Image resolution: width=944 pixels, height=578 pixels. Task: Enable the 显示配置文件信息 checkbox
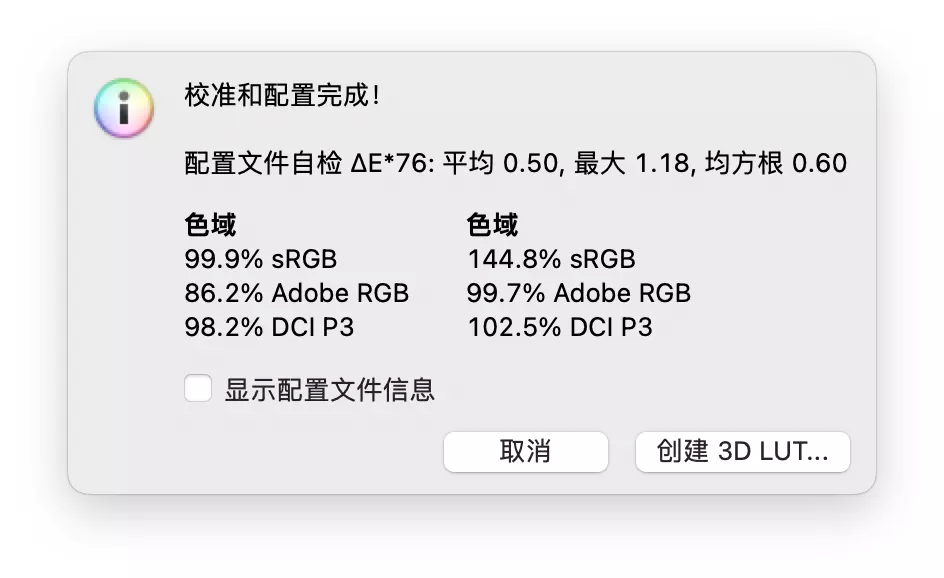198,389
